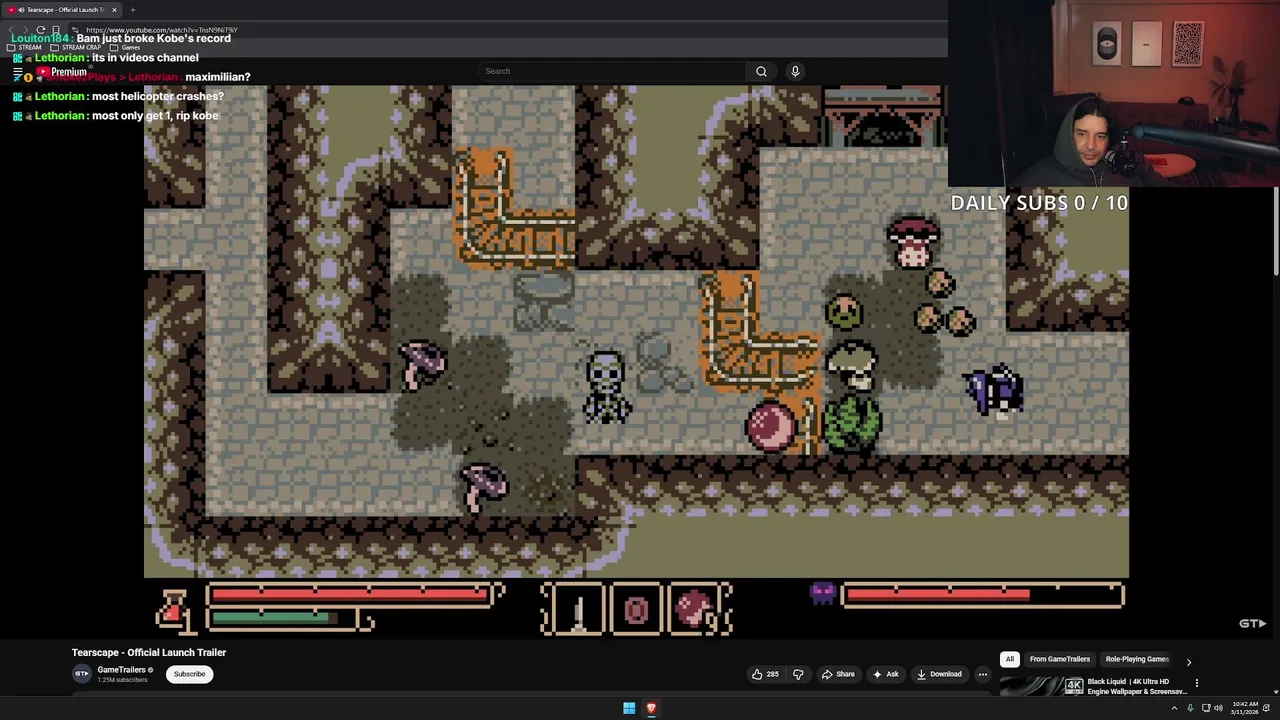Open the YouTube hamburger guide menu
The height and width of the screenshot is (720, 1280).
17,72
